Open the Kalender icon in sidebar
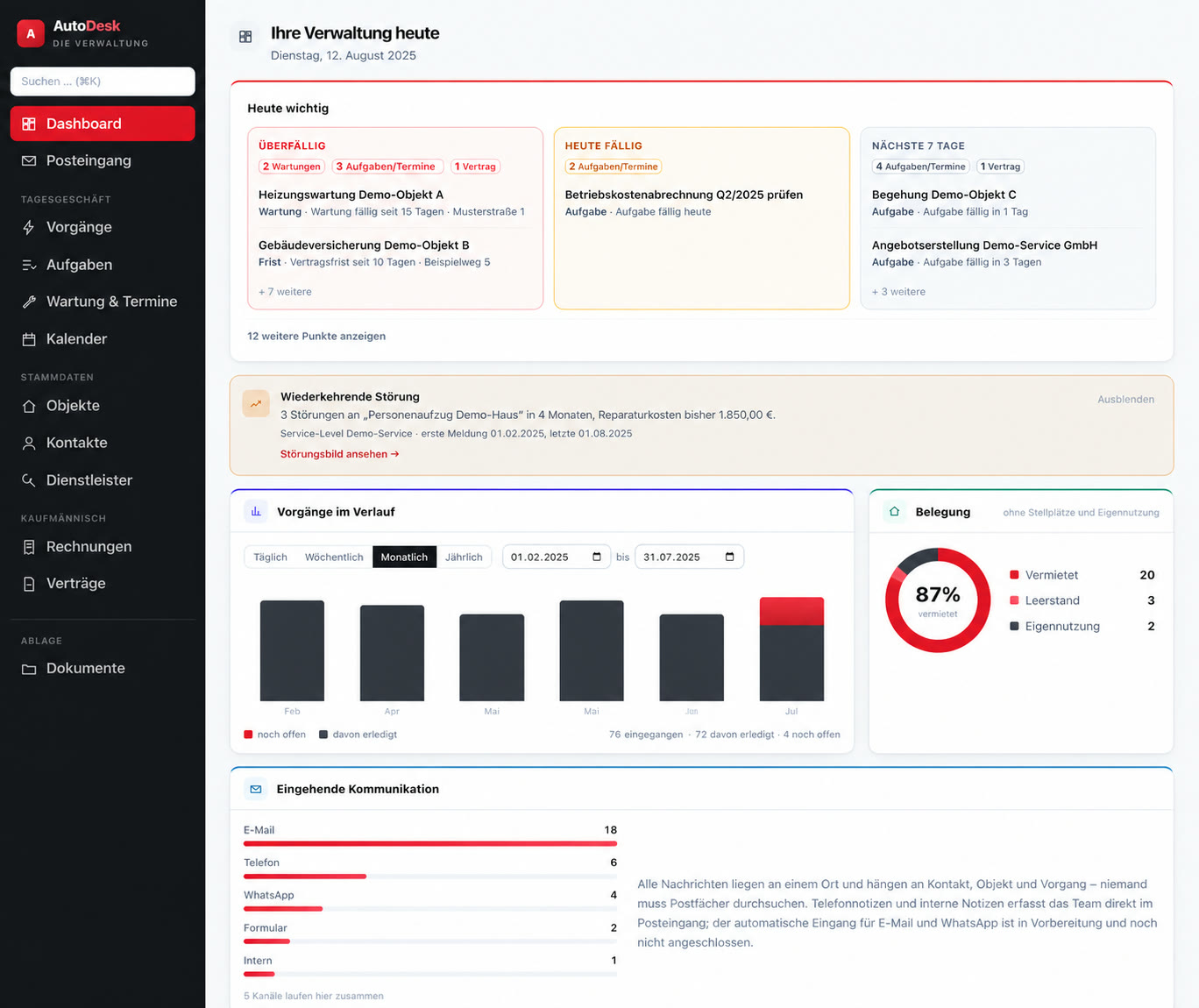This screenshot has height=1008, width=1199. [29, 339]
